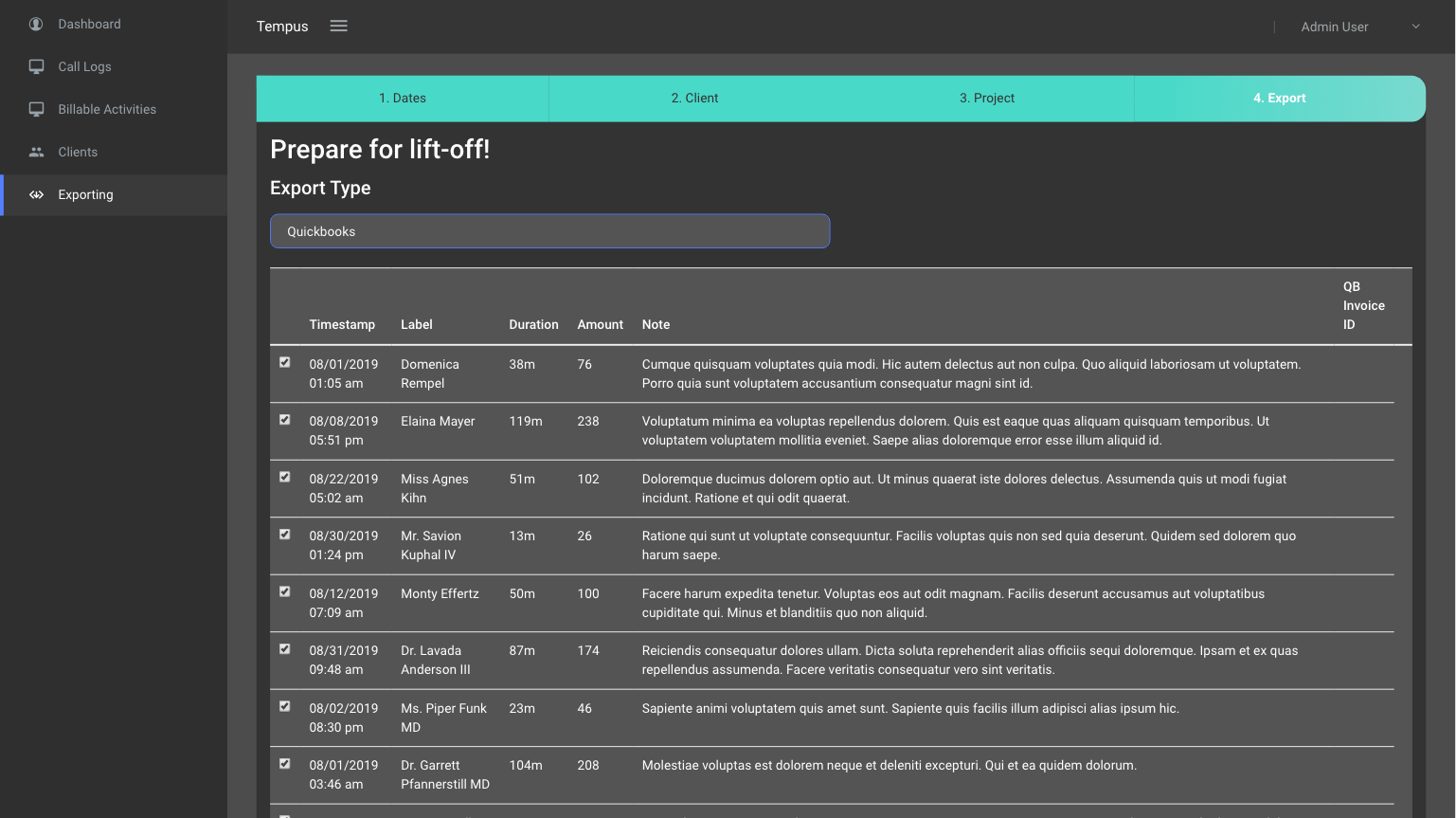This screenshot has height=818, width=1456.
Task: Select the 3. Project step tab
Action: pos(986,99)
